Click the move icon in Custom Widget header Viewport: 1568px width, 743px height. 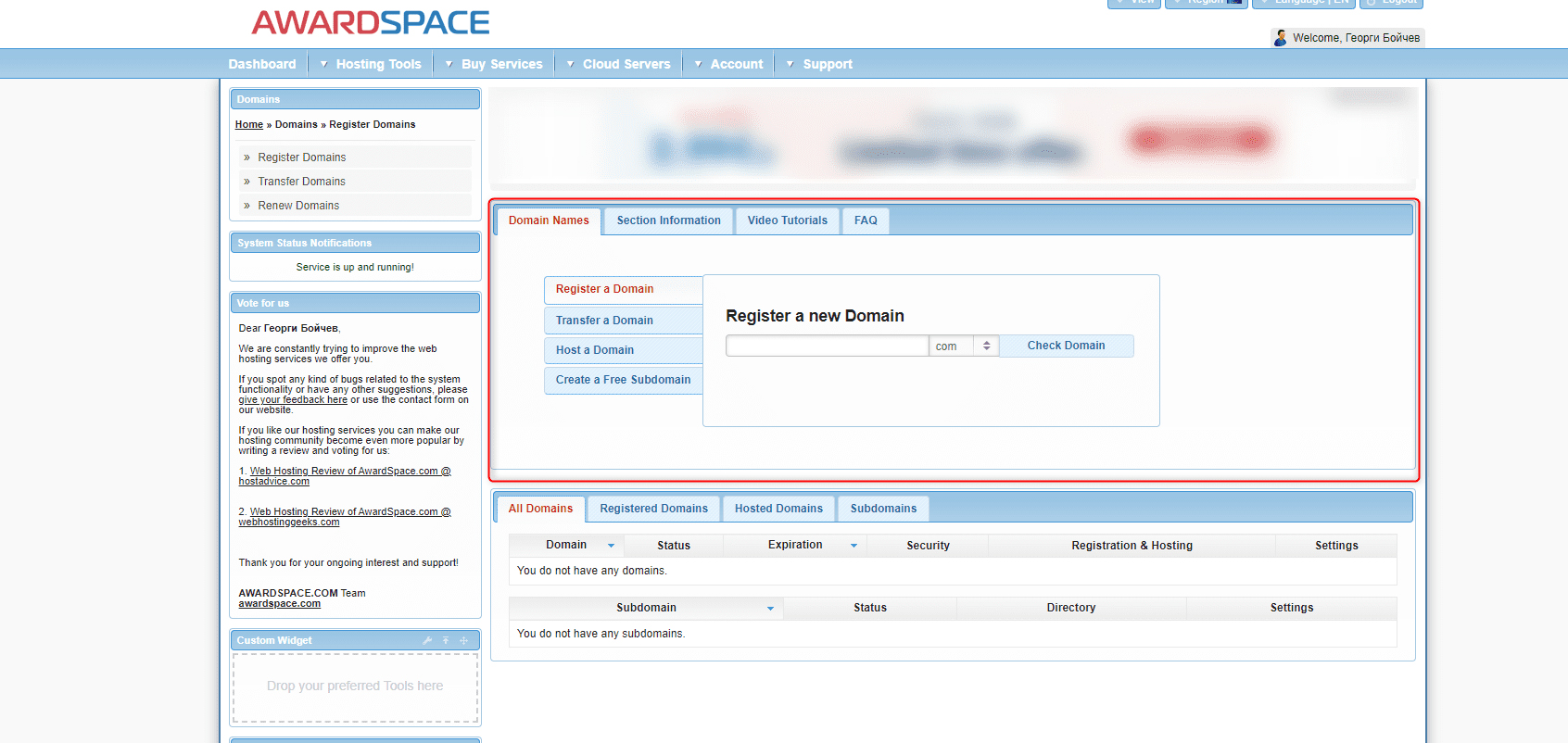pos(464,640)
